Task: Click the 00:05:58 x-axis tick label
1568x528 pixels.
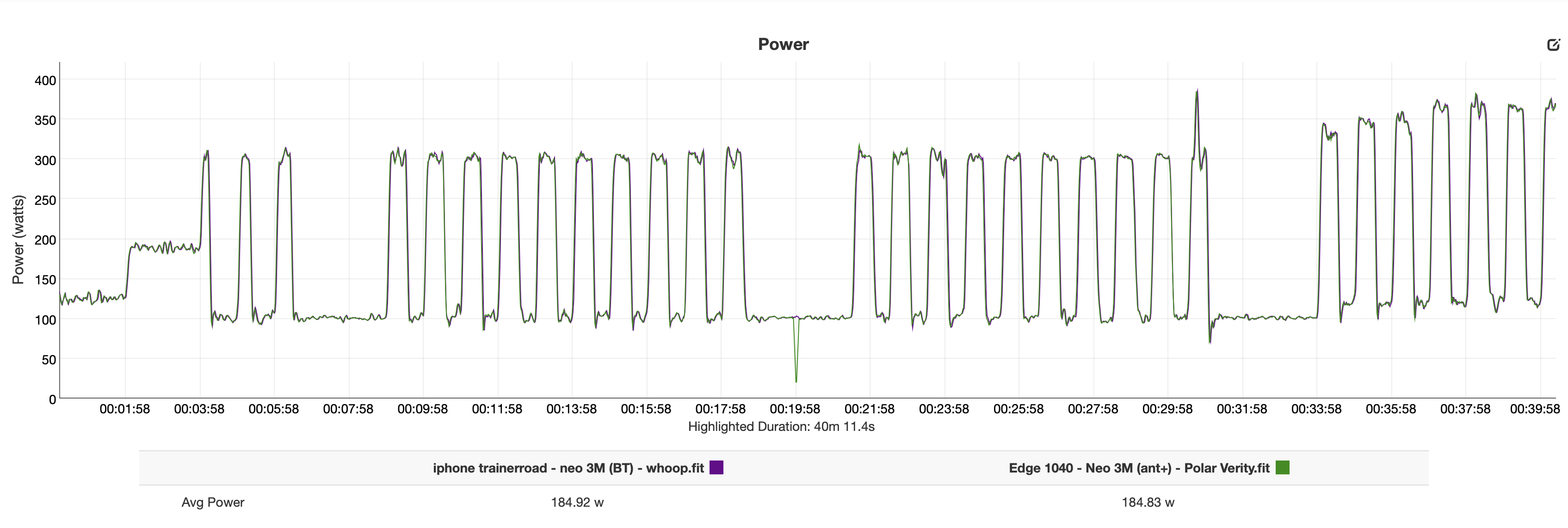Action: (x=273, y=409)
